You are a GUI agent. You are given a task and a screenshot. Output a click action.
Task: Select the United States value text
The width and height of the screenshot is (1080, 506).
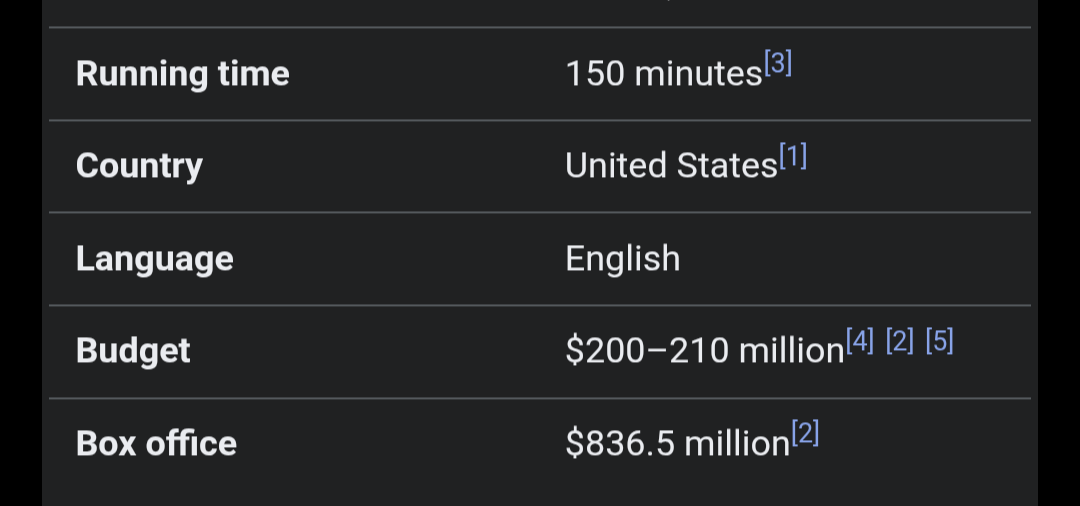point(672,166)
